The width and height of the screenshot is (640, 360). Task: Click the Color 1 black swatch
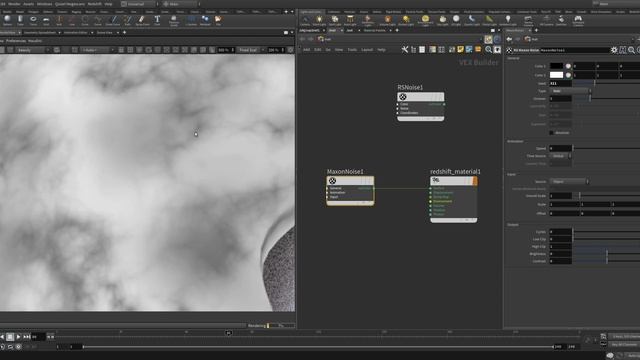(x=556, y=66)
